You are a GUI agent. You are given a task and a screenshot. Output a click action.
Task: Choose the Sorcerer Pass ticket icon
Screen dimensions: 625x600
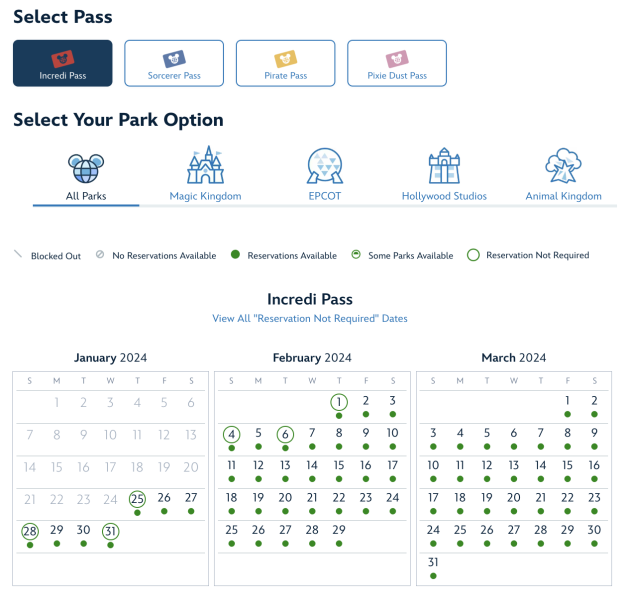[x=174, y=57]
